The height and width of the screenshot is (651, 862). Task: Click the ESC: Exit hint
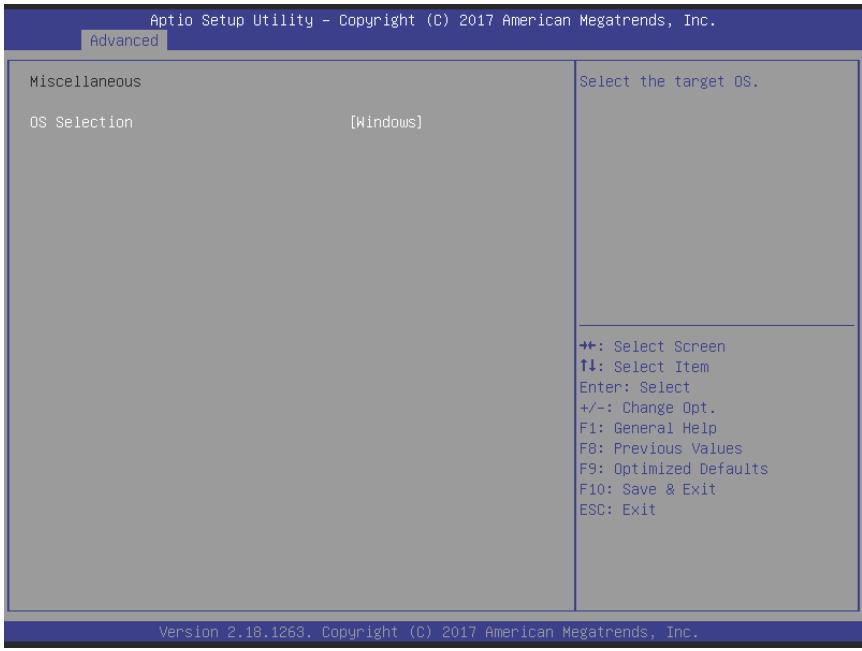[x=617, y=510]
